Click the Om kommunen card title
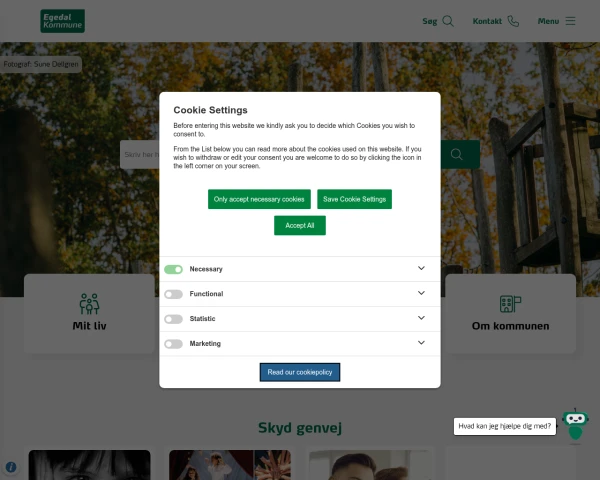This screenshot has width=600, height=480. (510, 326)
